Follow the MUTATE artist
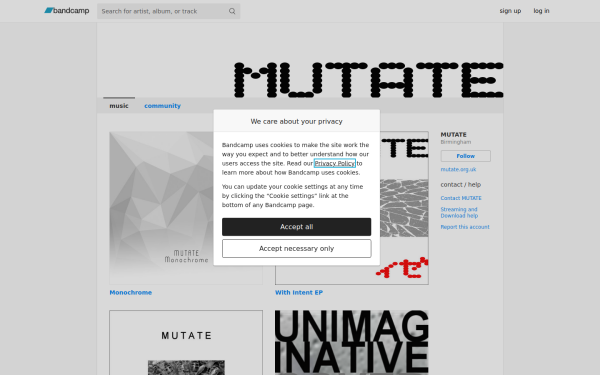Screen dimensions: 600x375 coord(465,156)
